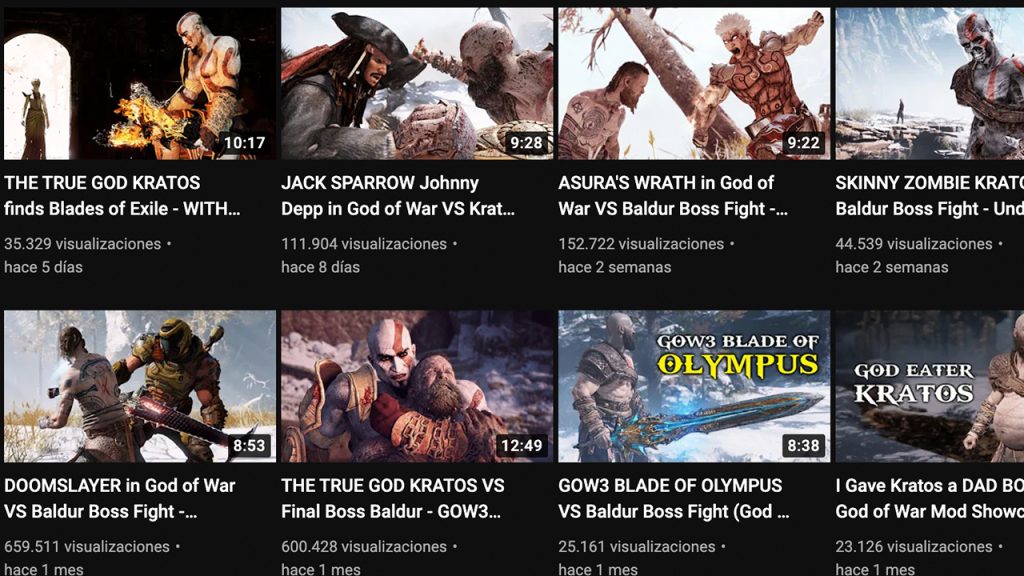Open the GOW3 Blade of Olympus thumbnail
The height and width of the screenshot is (576, 1024).
coord(694,387)
